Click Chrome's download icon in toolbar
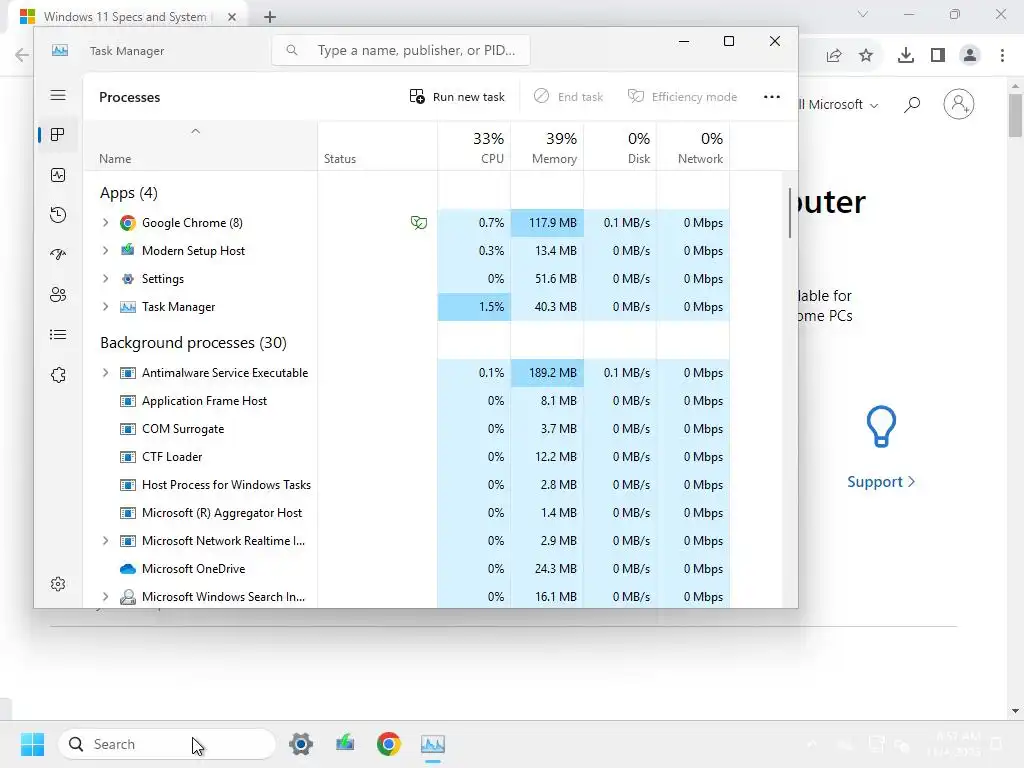Viewport: 1024px width, 768px height. point(906,56)
